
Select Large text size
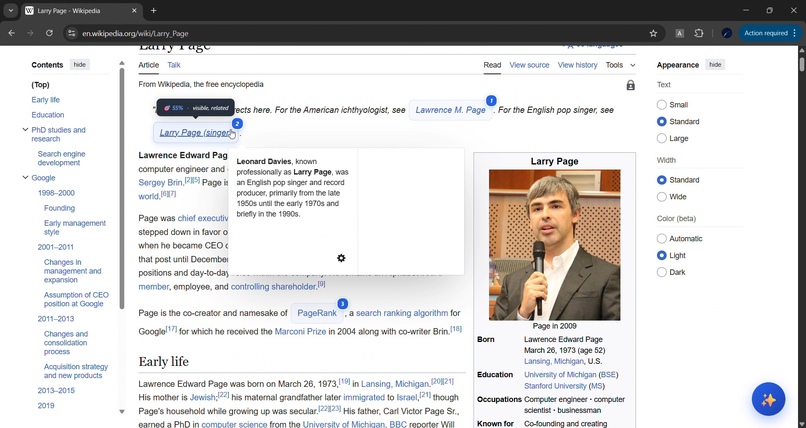pyautogui.click(x=662, y=139)
